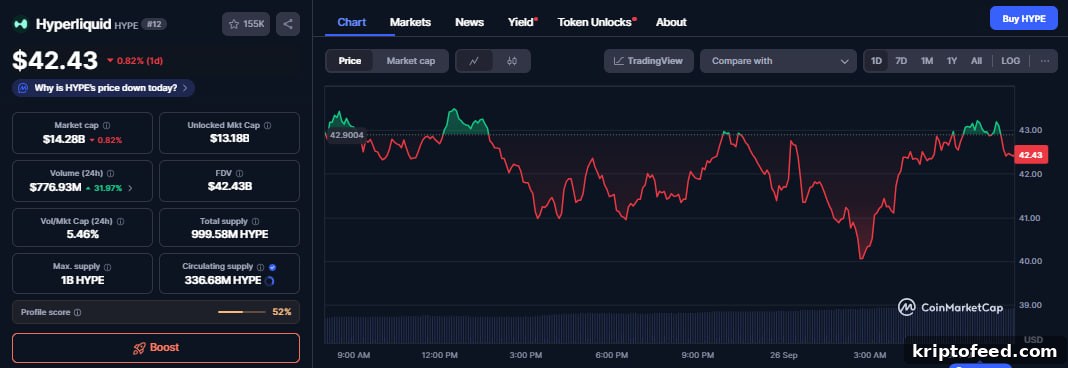Switch to line chart icon
This screenshot has width=1068, height=368.
click(475, 61)
